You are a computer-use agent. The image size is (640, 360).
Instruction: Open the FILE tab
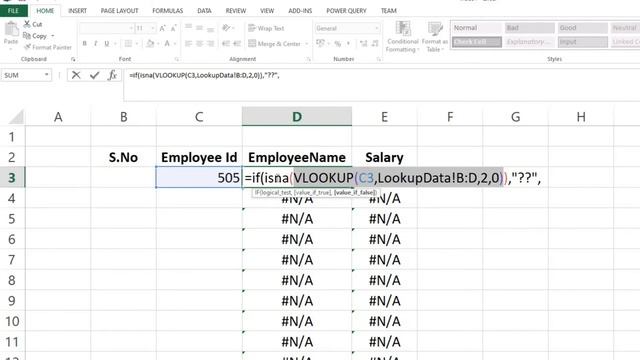[x=13, y=11]
